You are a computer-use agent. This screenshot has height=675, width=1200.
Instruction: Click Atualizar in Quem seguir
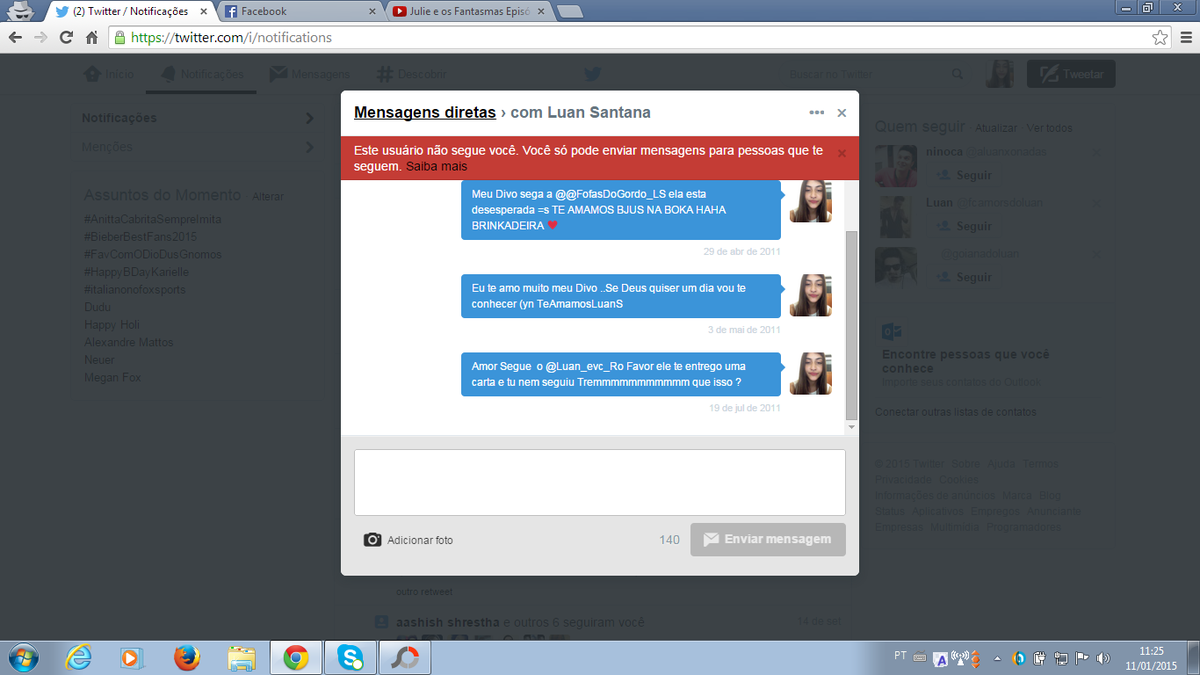pos(996,129)
